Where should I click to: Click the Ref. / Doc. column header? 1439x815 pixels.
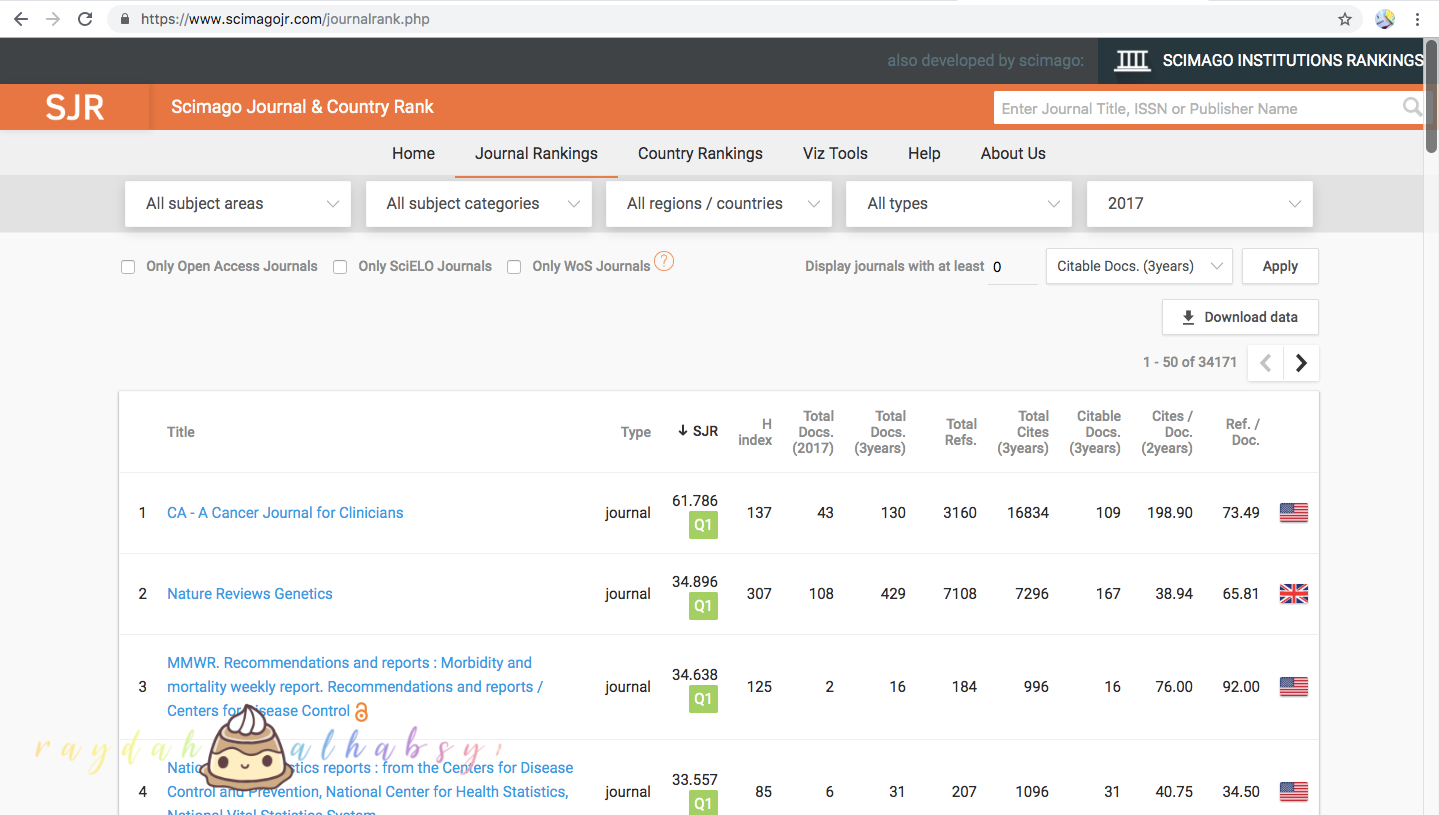click(x=1243, y=432)
